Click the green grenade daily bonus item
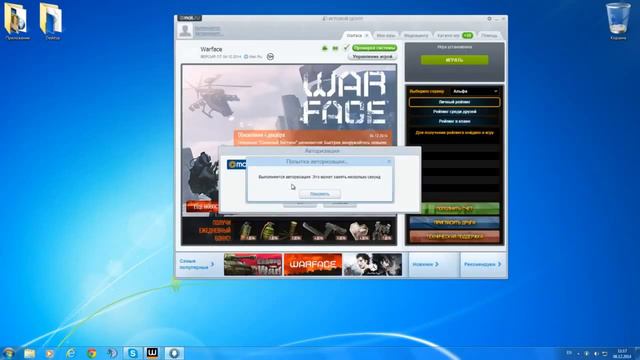Image resolution: width=640 pixels, height=360 pixels. pyautogui.click(x=268, y=231)
